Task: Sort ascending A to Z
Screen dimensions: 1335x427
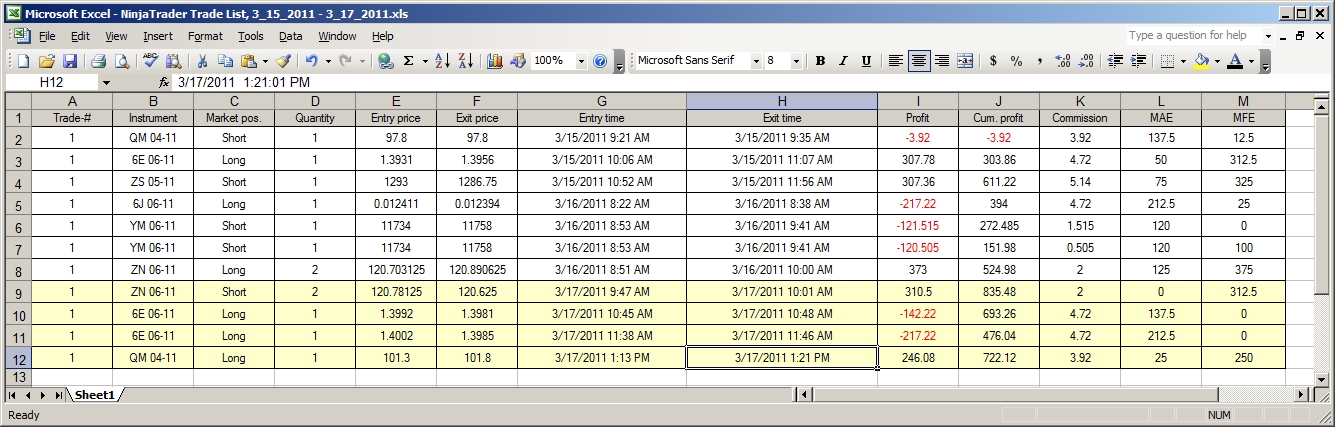Action: (443, 61)
